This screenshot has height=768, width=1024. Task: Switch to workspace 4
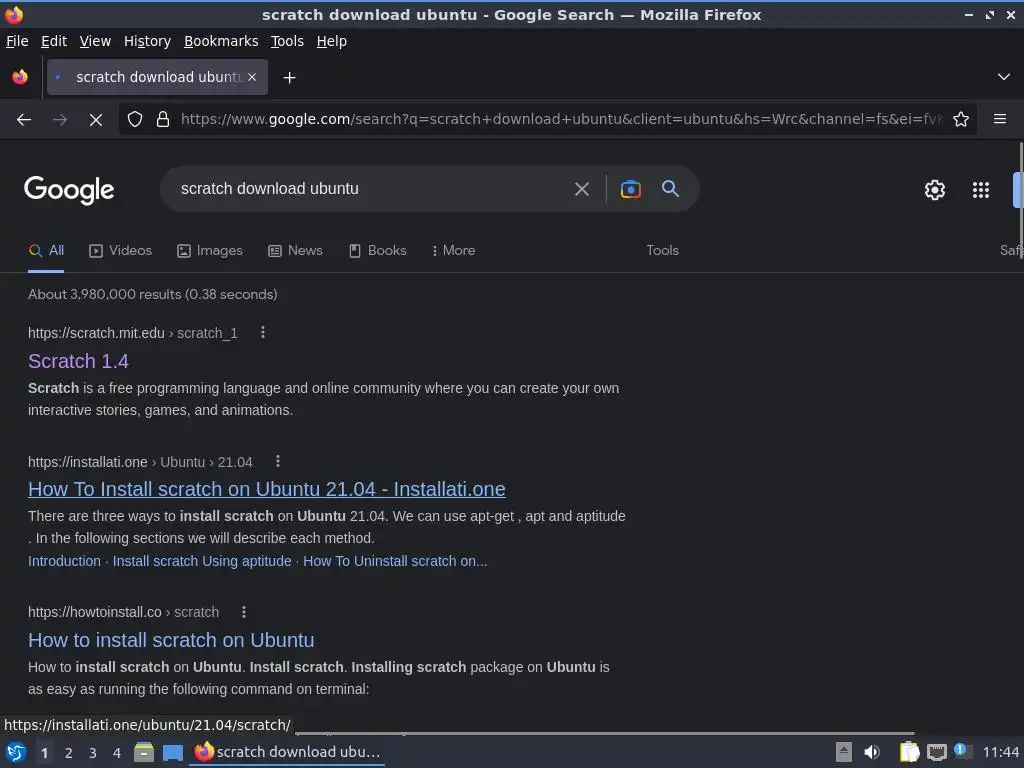point(117,753)
